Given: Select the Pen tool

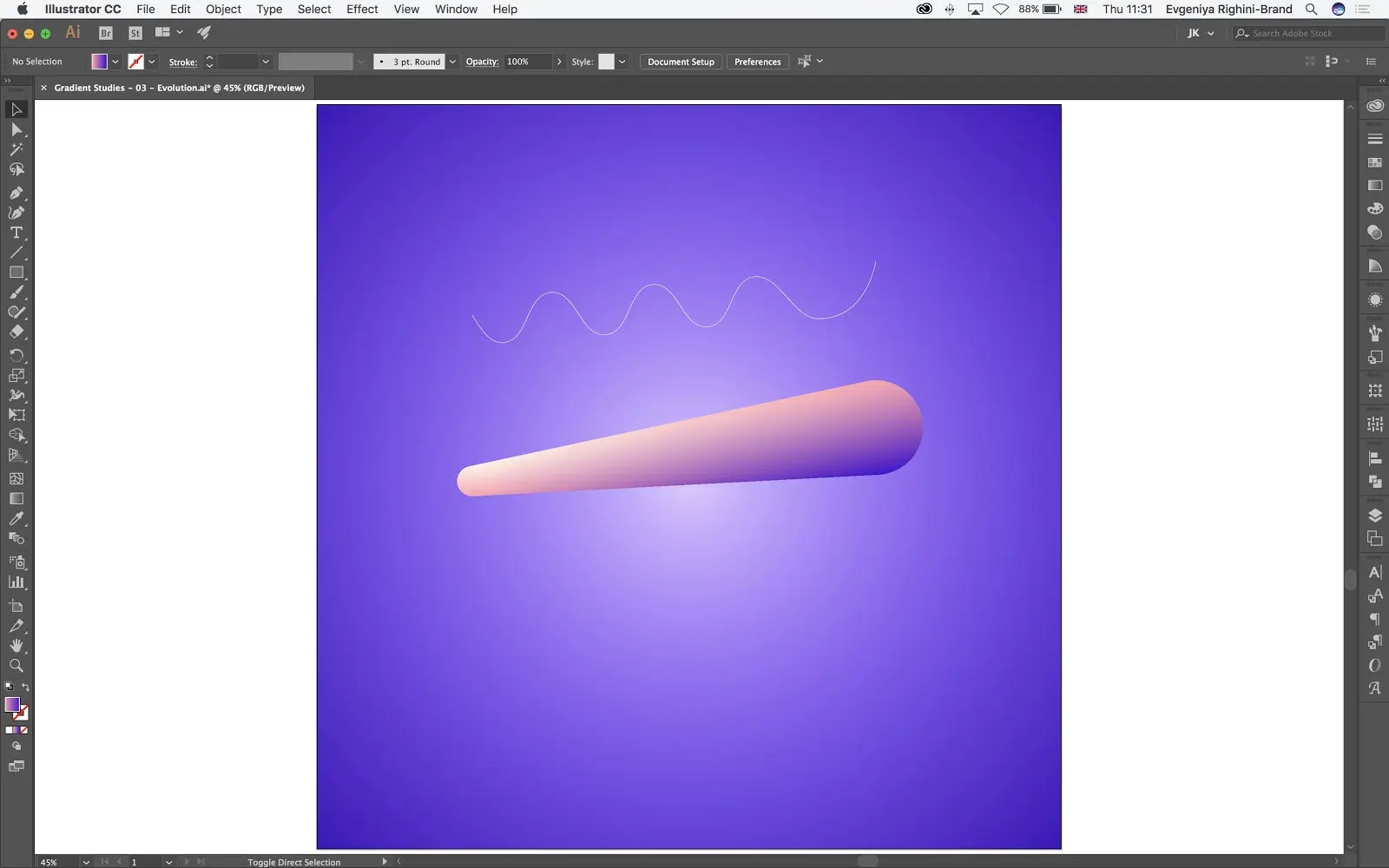Looking at the screenshot, I should click(x=16, y=192).
